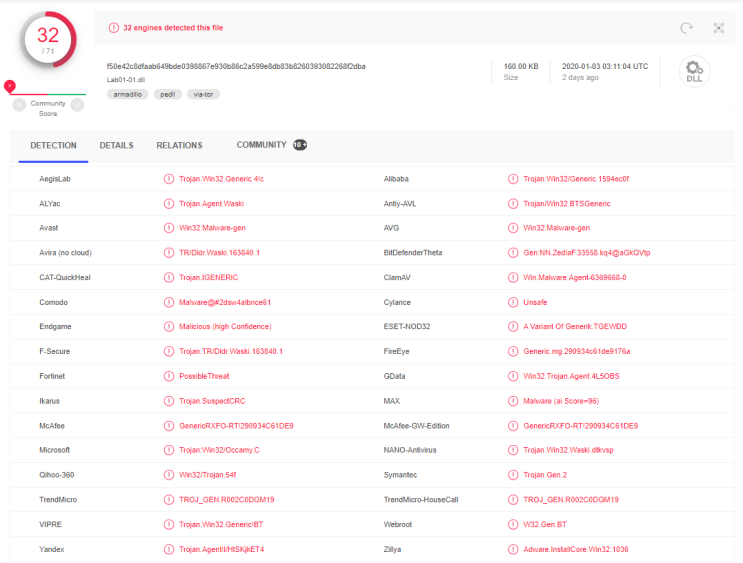The height and width of the screenshot is (563, 743).
Task: Click the NANO-Antivirus engine name
Action: (x=410, y=450)
